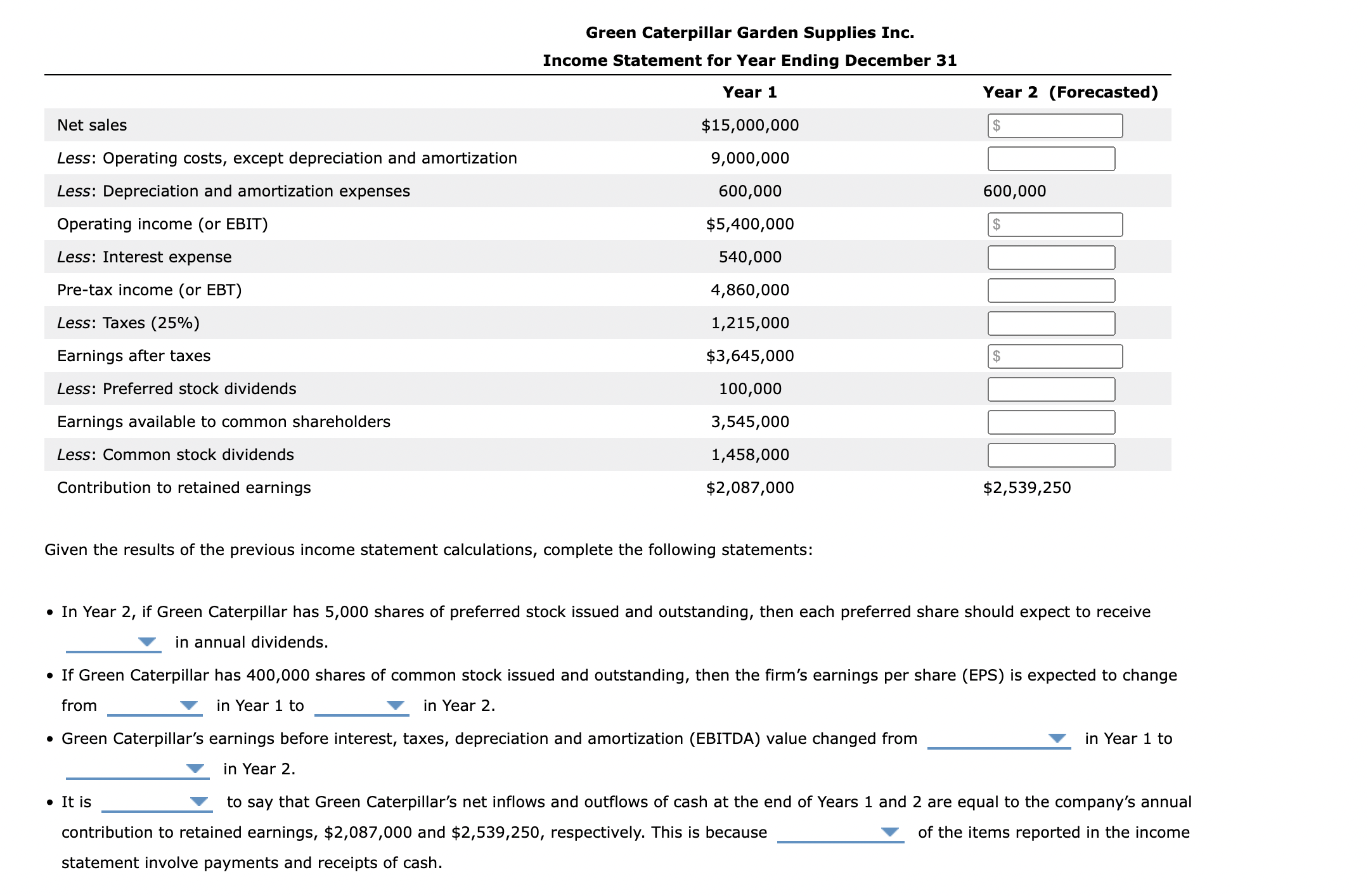Click the Year 2 Earnings after taxes field
Screen dimensions: 1368x896
coord(1055,356)
